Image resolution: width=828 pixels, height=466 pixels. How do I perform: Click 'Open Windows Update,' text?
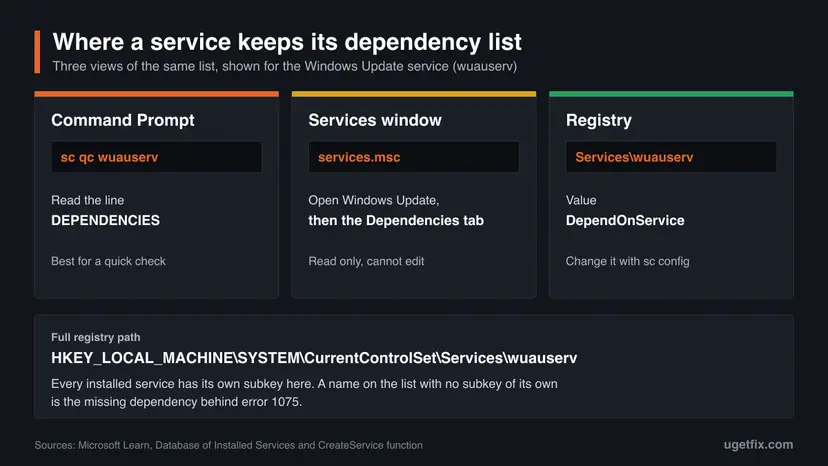(x=374, y=200)
